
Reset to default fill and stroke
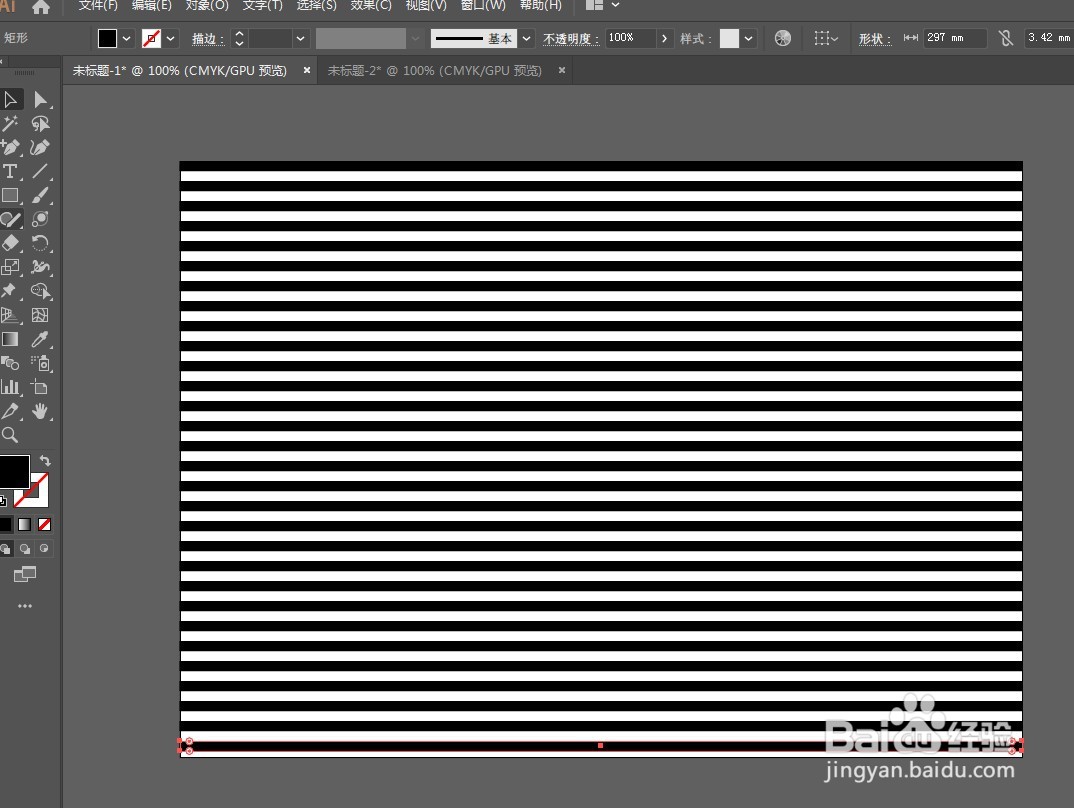pyautogui.click(x=3, y=501)
